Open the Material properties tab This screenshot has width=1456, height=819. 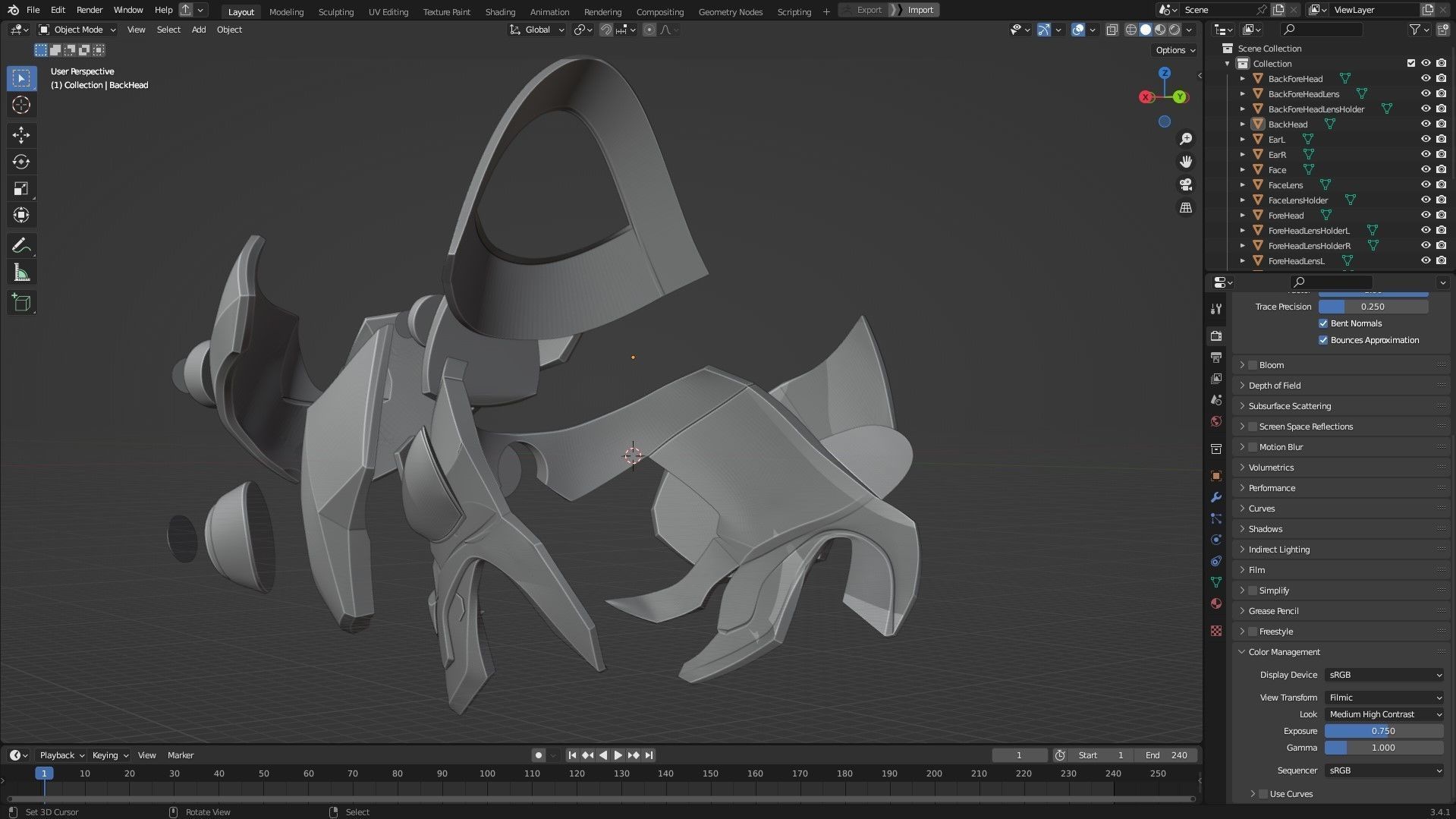pos(1216,603)
